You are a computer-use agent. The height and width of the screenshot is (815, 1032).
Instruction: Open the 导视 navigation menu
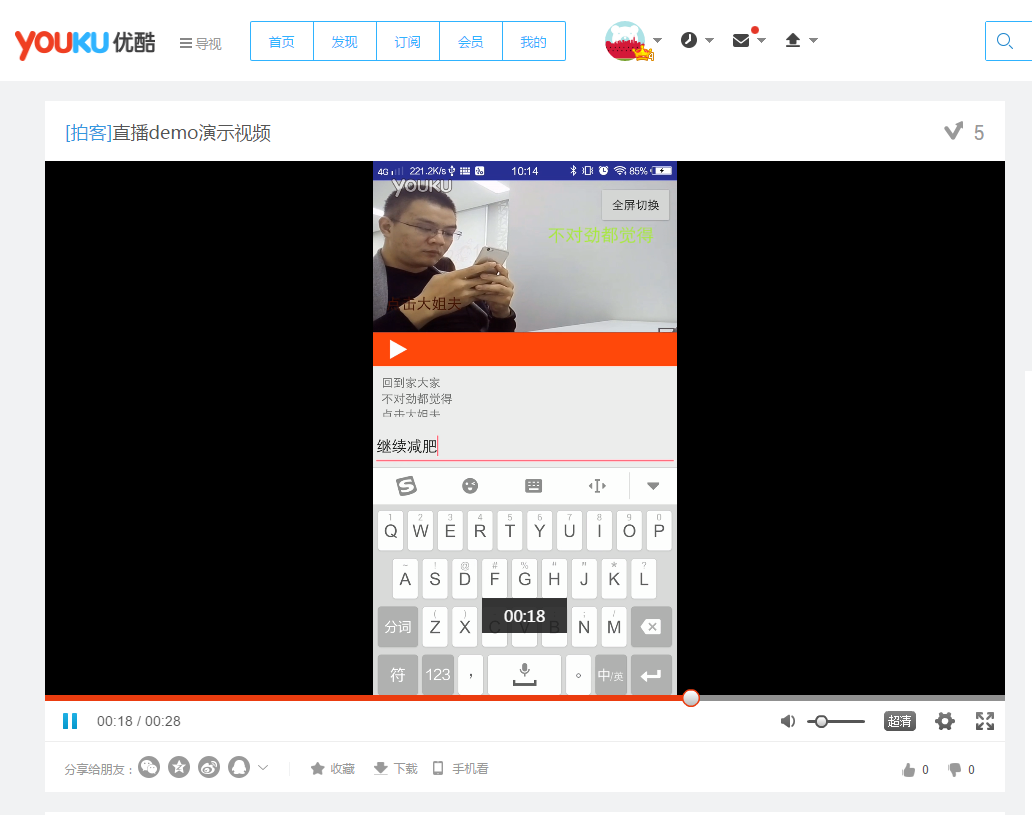[x=200, y=43]
